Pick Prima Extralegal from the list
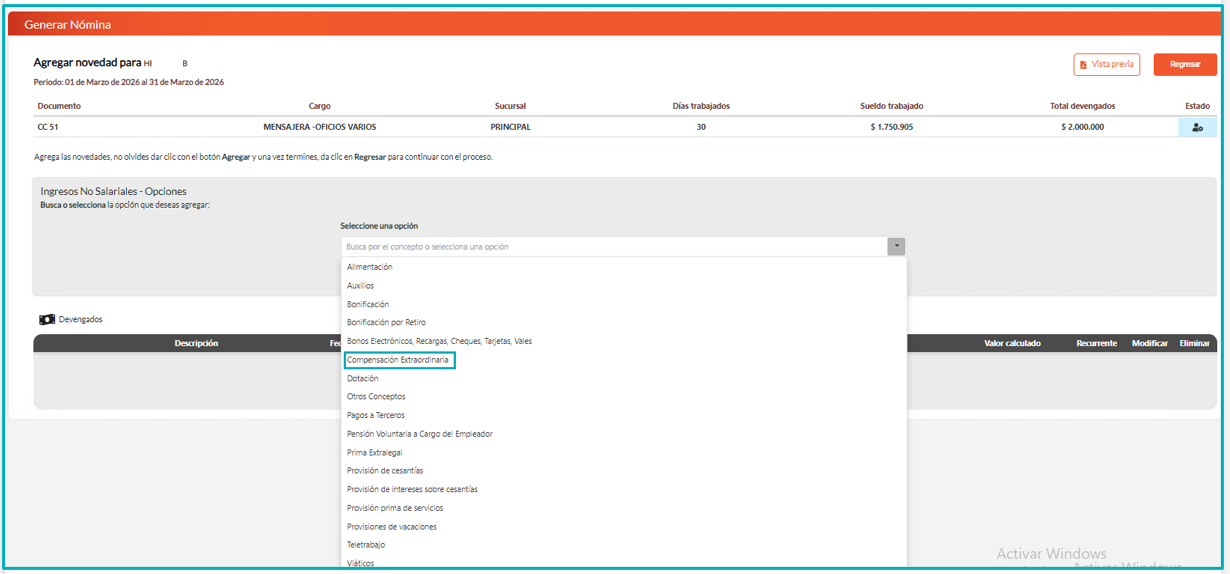Screen dimensions: 1230x574 [374, 452]
